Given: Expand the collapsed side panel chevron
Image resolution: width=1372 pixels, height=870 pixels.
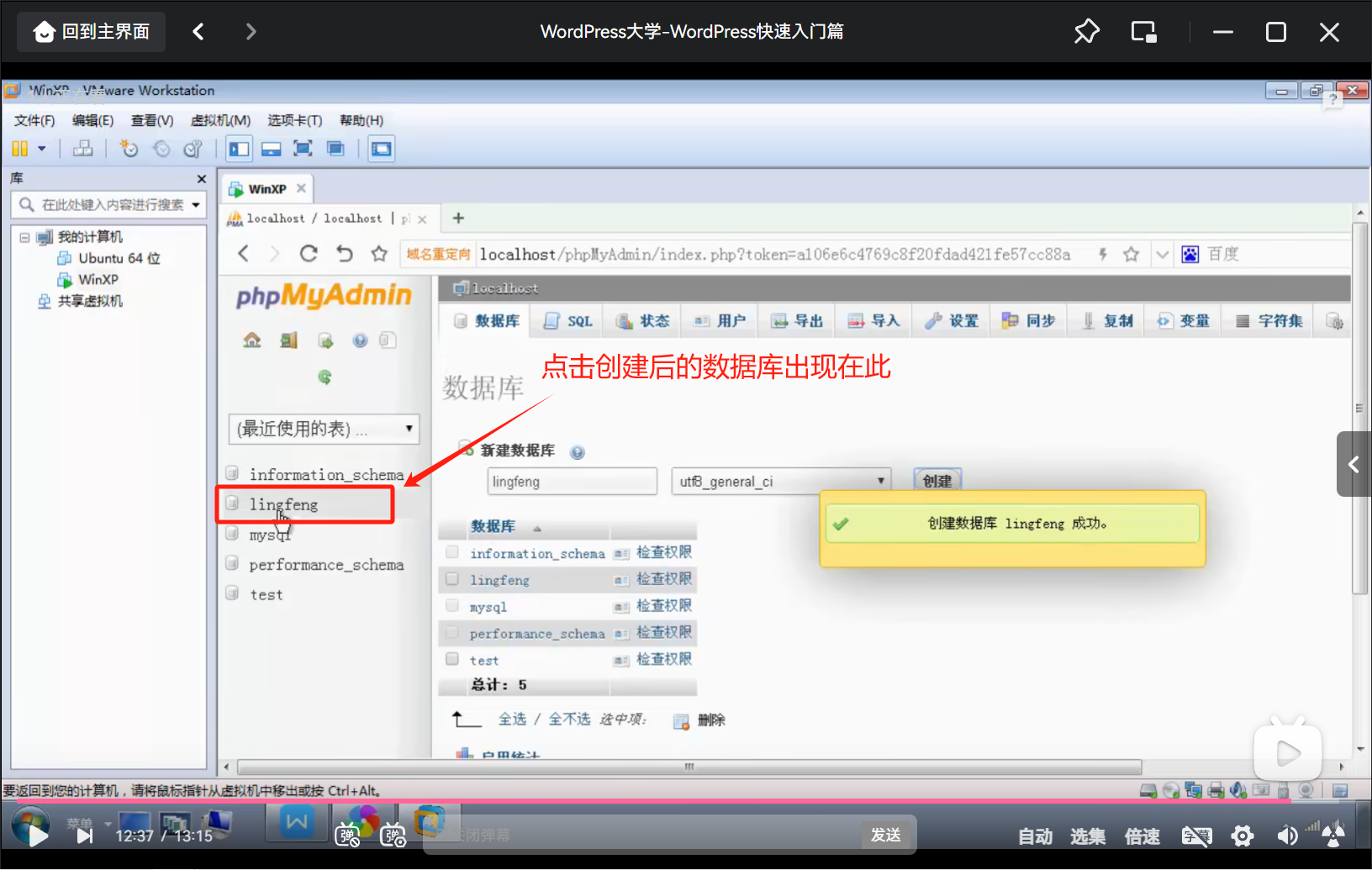Looking at the screenshot, I should coord(1354,464).
